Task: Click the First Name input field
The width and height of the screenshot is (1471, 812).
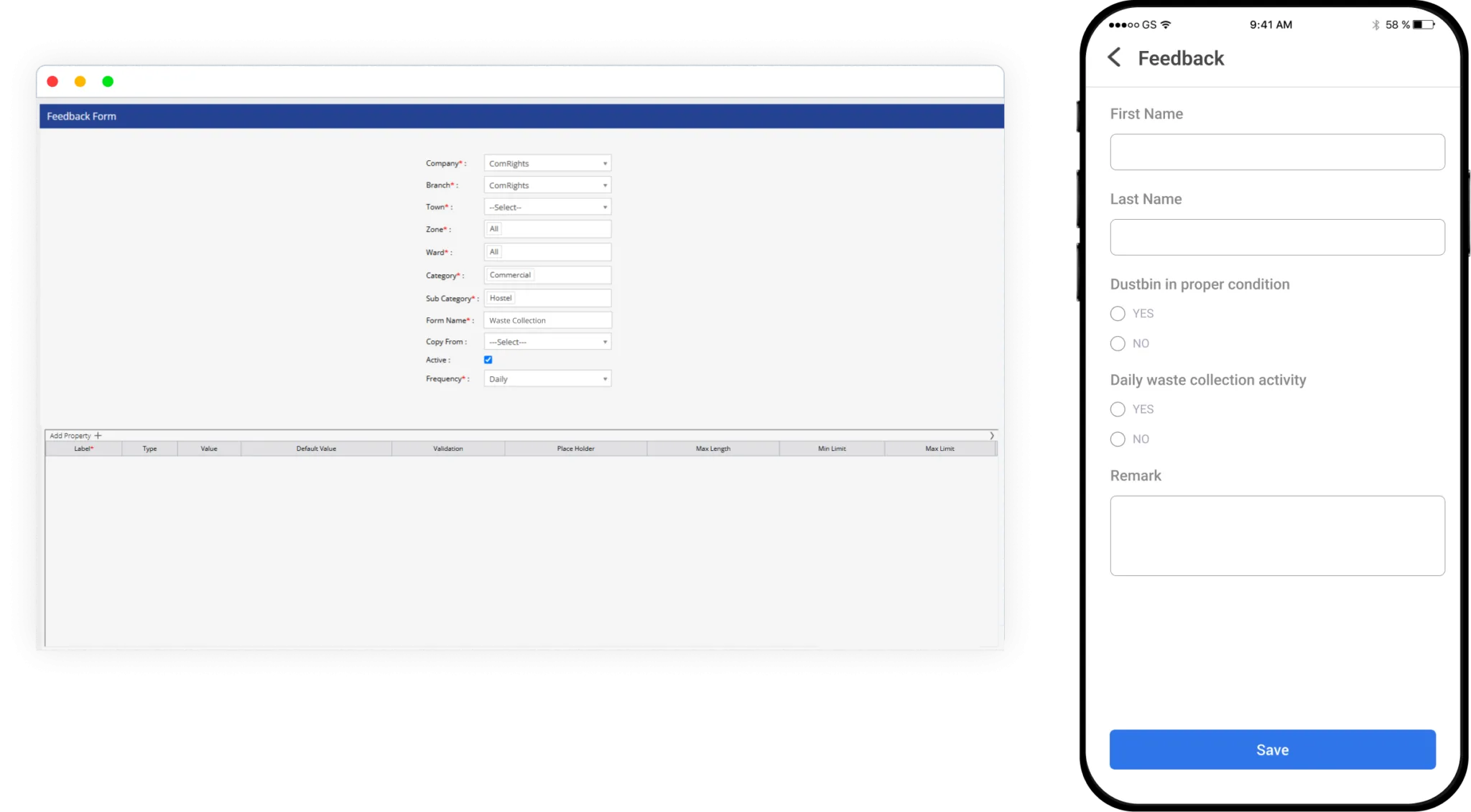Action: [x=1277, y=152]
